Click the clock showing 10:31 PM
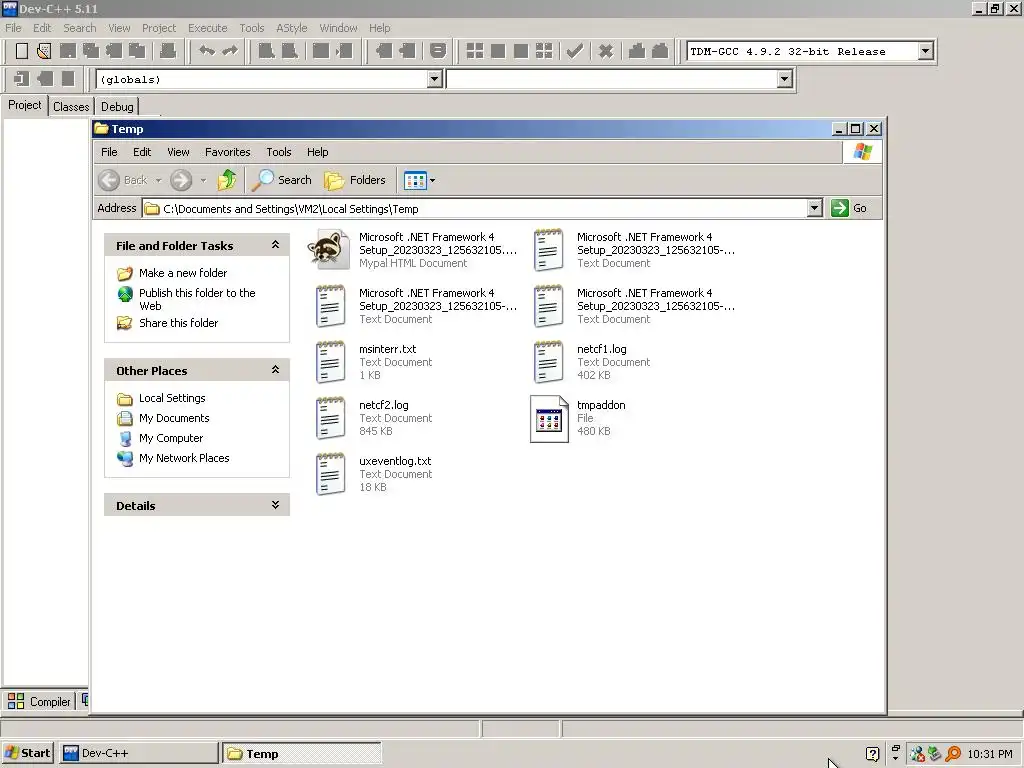 click(990, 754)
